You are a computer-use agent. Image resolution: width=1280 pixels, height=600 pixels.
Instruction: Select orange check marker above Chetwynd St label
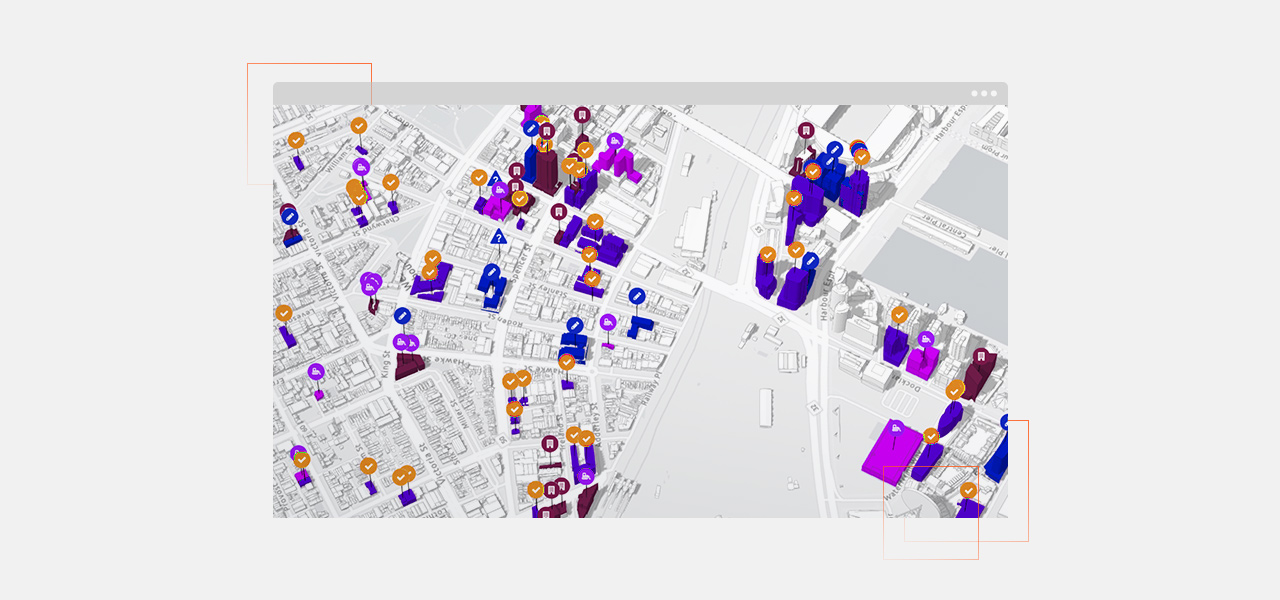tap(391, 182)
